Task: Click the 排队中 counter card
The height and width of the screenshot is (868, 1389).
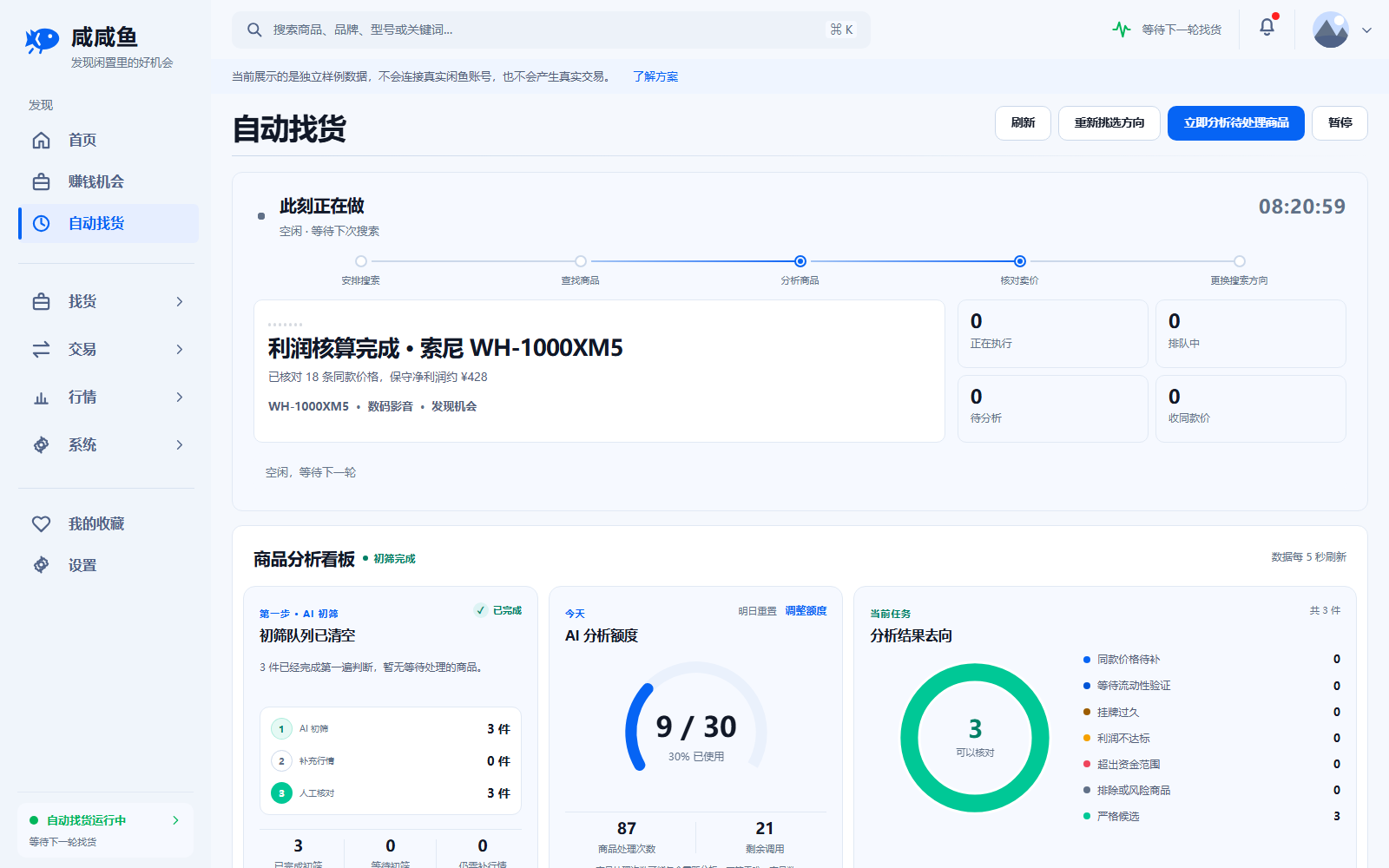Action: 1251,333
